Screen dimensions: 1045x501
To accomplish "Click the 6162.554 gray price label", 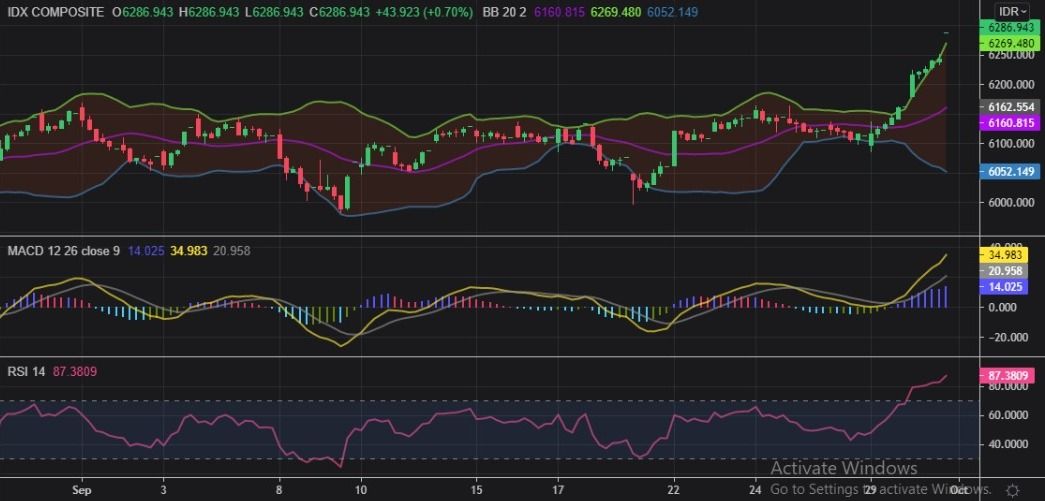I will pos(1012,107).
